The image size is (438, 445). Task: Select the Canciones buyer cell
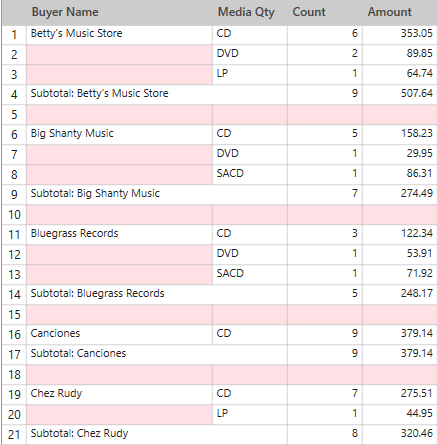119,335
